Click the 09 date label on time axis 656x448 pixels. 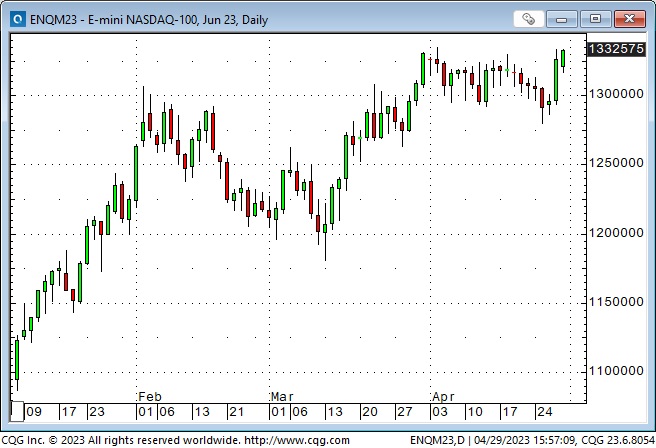click(x=34, y=412)
